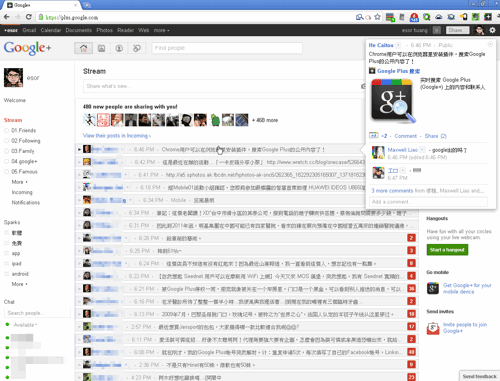The height and width of the screenshot is (381, 500).
Task: Show 3 more comments link
Action: [x=392, y=191]
